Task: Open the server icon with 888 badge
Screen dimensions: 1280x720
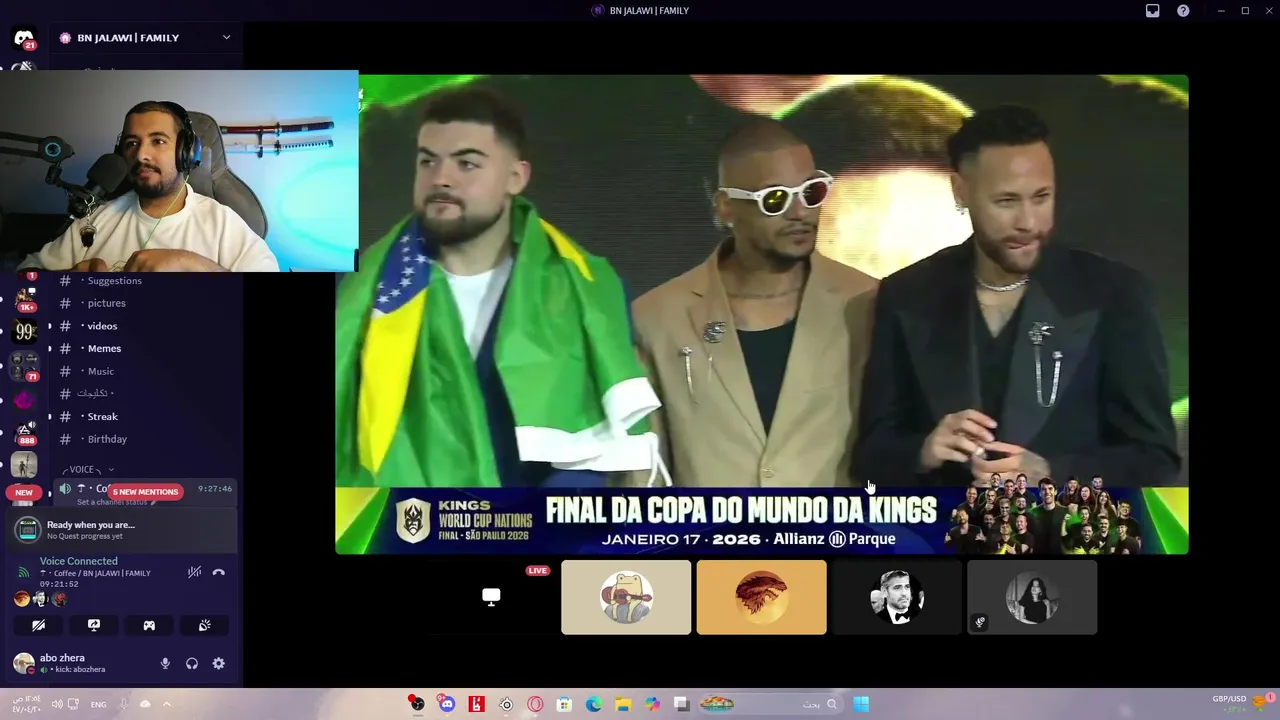Action: 24,432
